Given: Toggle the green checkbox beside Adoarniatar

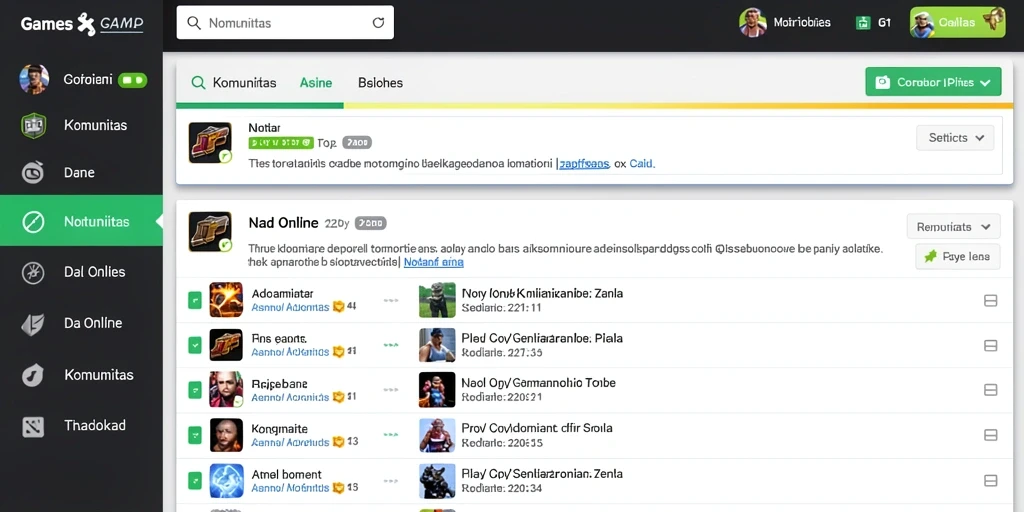Looking at the screenshot, I should click(x=195, y=300).
